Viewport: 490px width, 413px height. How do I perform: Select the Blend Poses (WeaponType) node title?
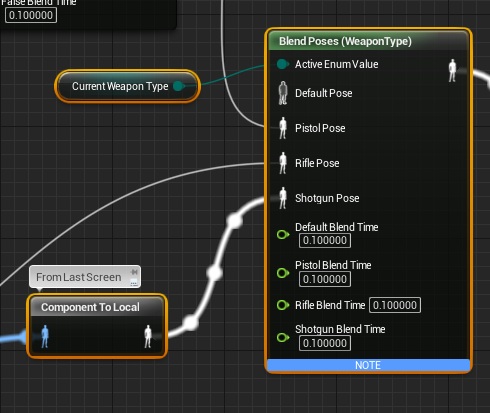[x=345, y=41]
